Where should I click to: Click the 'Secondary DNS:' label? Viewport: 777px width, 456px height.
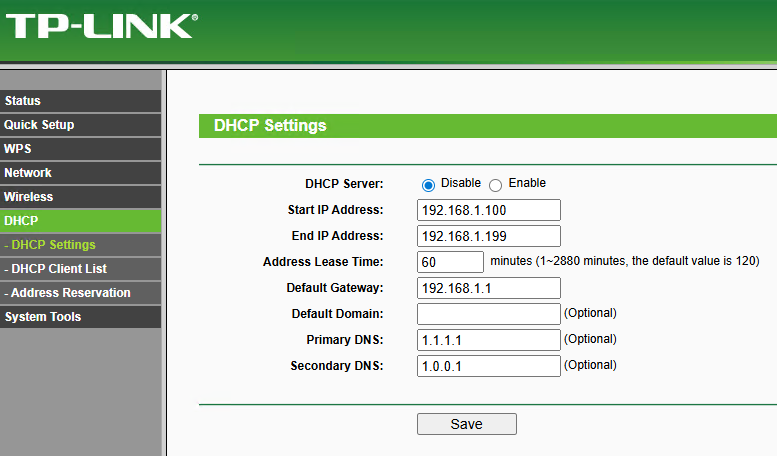tap(337, 366)
